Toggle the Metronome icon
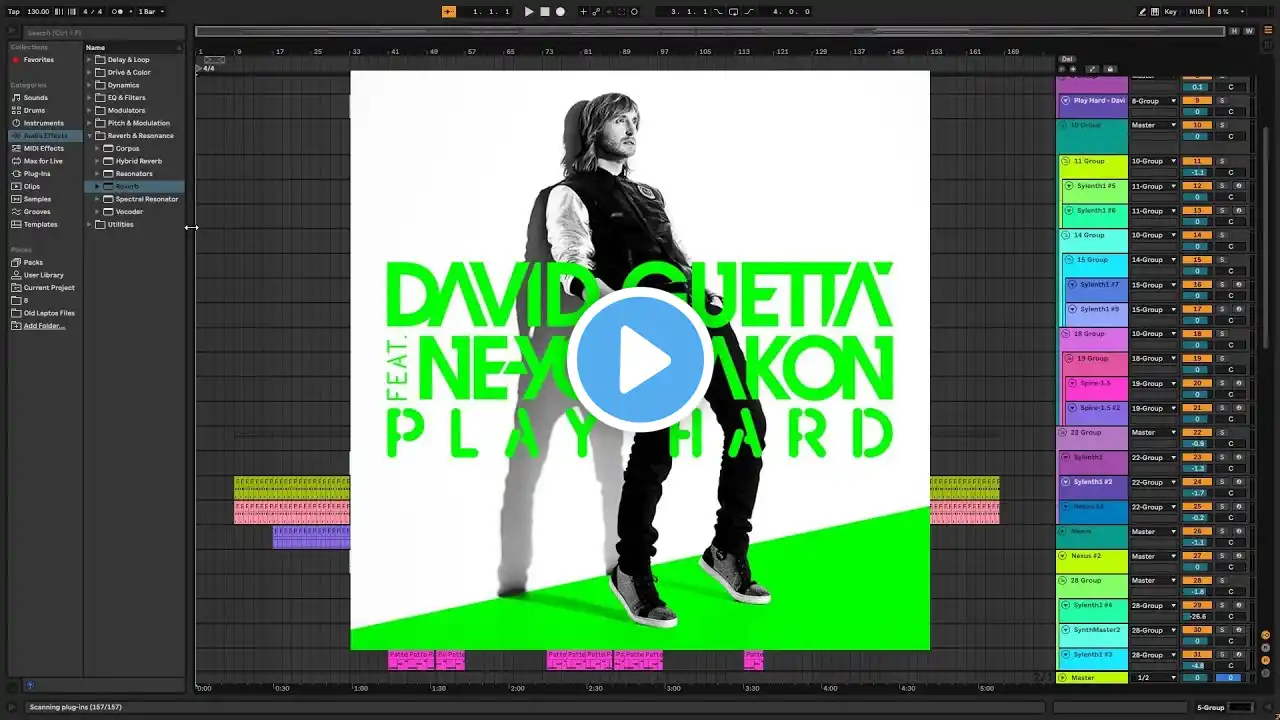 click(119, 12)
